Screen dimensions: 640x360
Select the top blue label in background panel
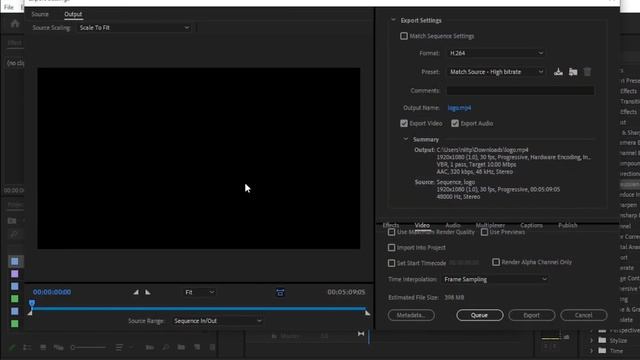[x=15, y=261]
